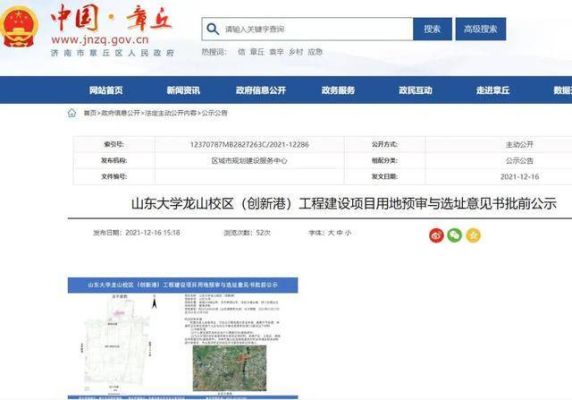Click breadcrumb link 政府信息公开

pos(120,113)
